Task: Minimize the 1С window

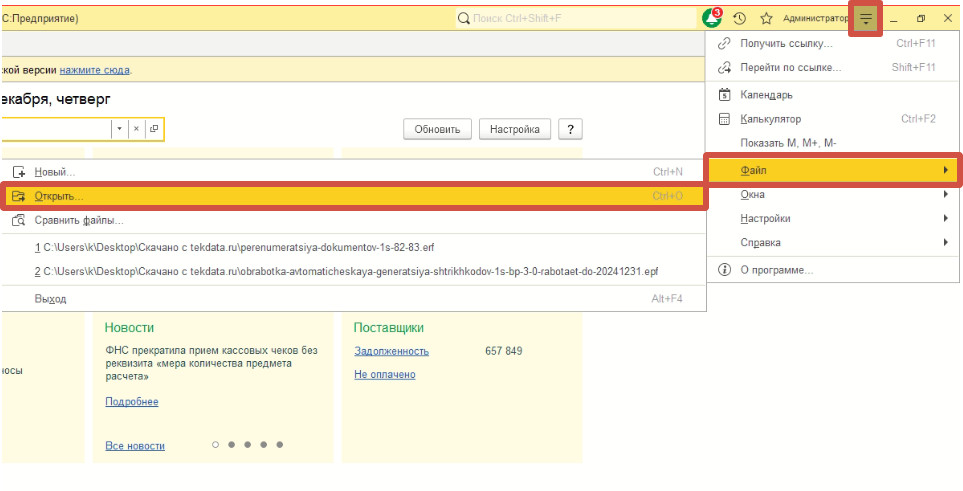Action: pyautogui.click(x=894, y=19)
